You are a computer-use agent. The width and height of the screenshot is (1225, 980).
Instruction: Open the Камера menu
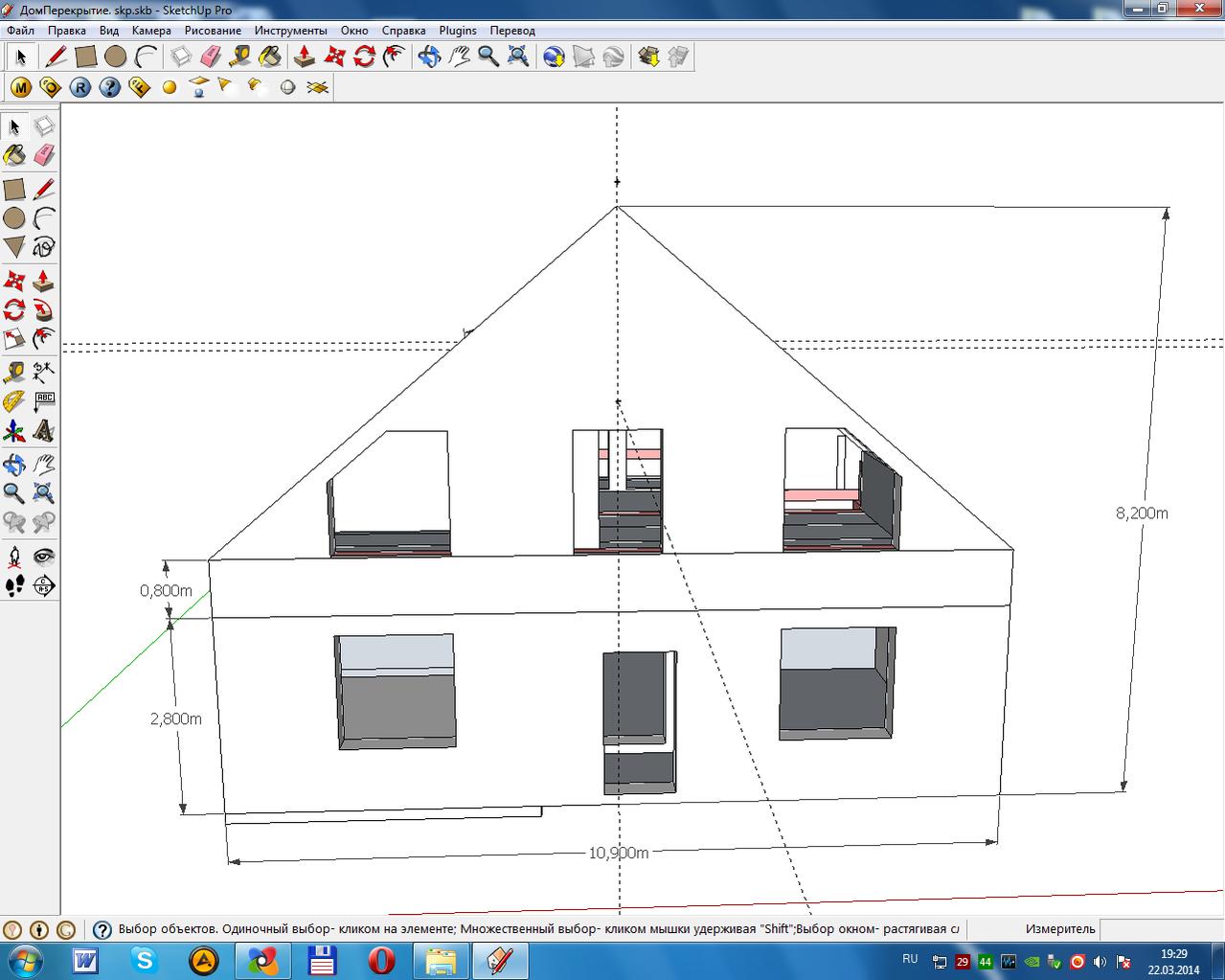(151, 31)
